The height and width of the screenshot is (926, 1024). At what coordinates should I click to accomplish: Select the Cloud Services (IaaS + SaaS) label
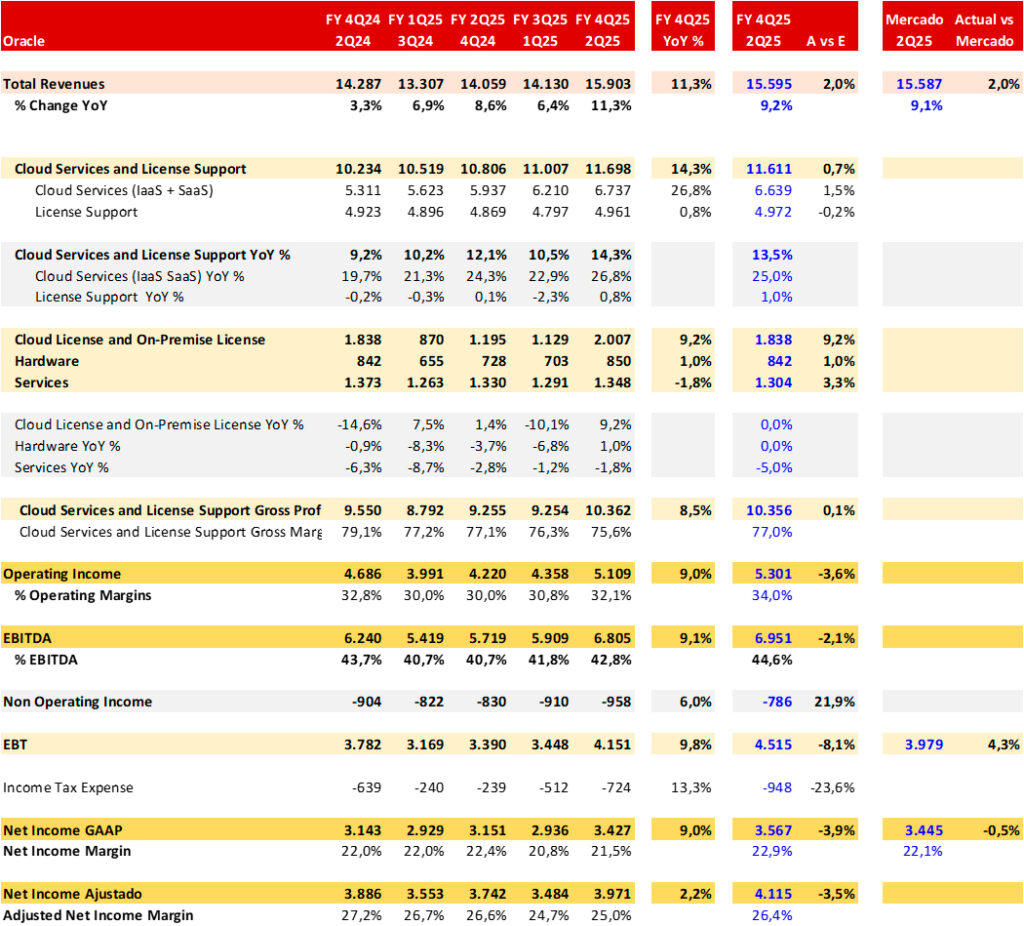124,190
